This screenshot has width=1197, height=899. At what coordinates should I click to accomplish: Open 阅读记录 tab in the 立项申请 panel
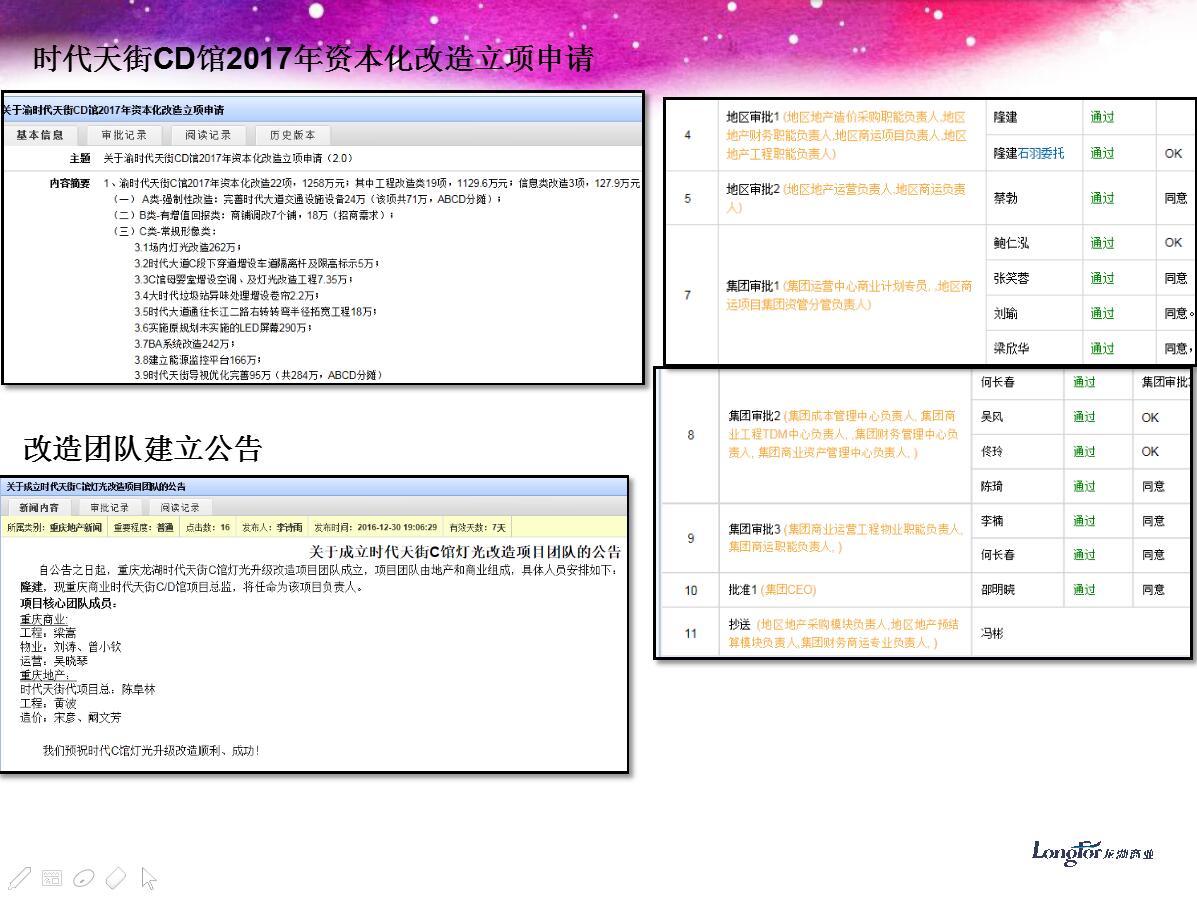(208, 135)
